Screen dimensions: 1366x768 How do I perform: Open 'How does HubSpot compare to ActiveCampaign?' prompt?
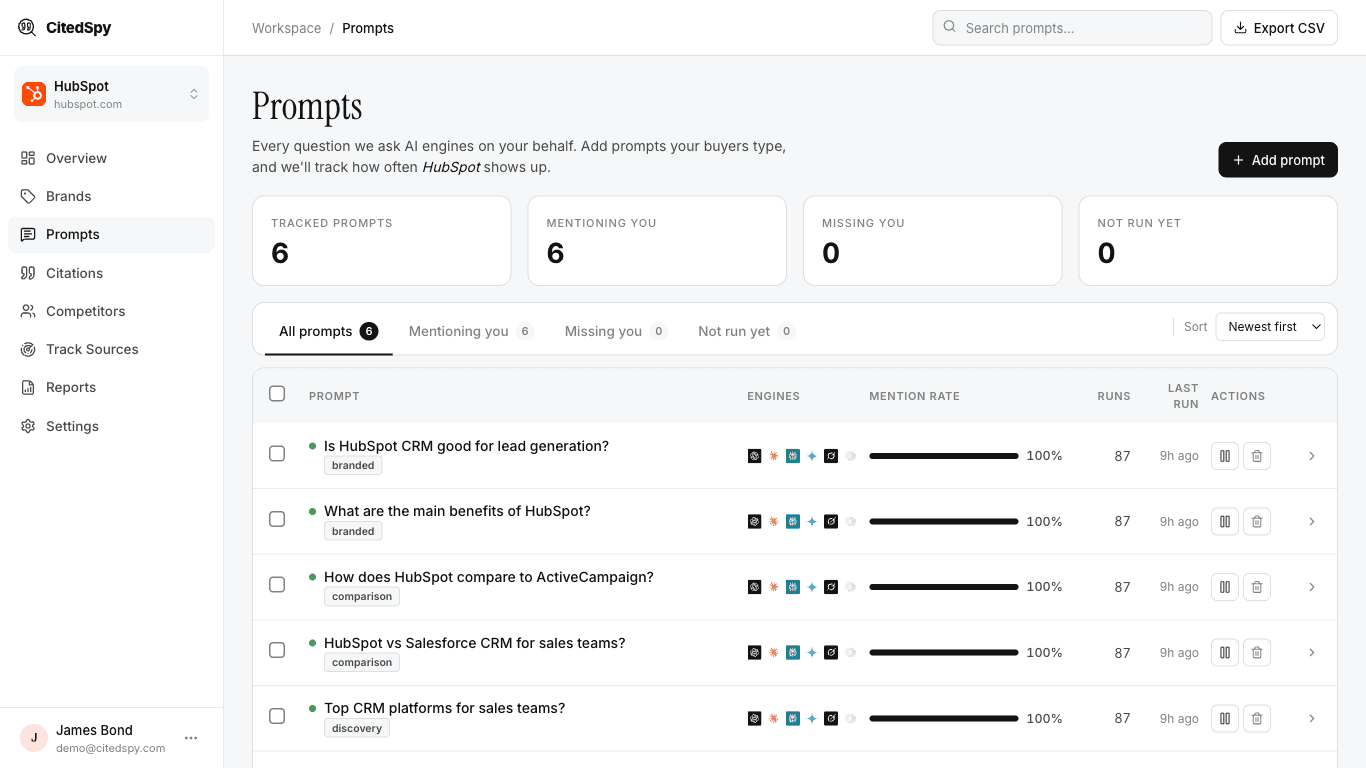(x=488, y=577)
